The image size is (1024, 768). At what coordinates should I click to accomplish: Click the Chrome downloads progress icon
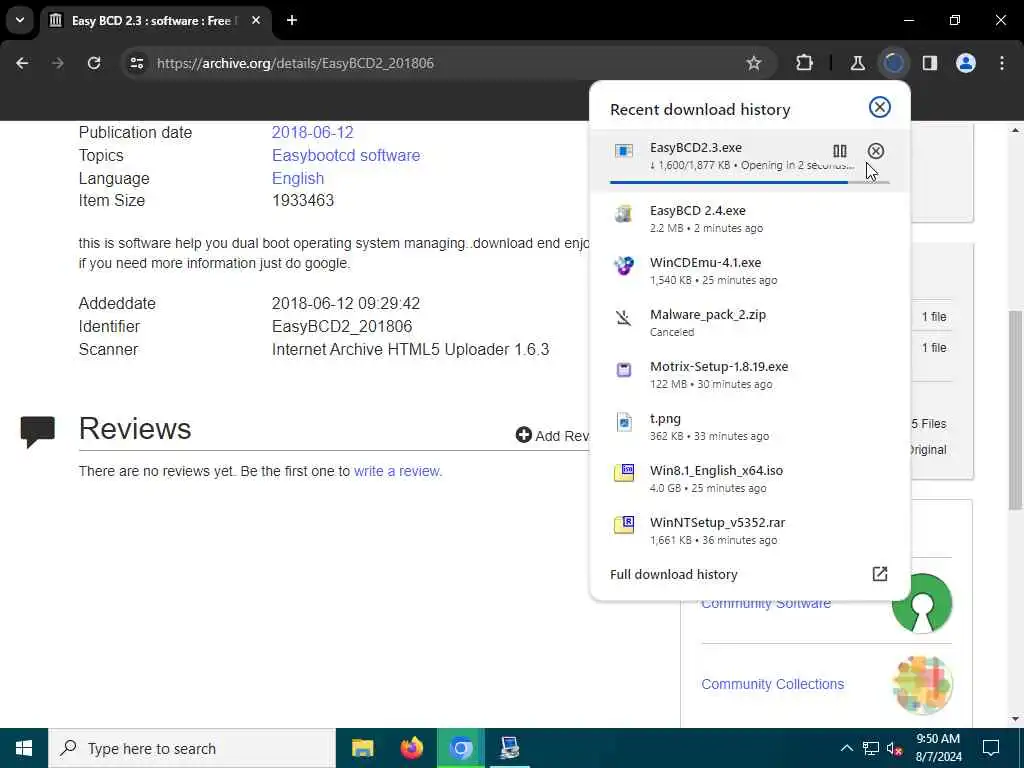click(894, 63)
